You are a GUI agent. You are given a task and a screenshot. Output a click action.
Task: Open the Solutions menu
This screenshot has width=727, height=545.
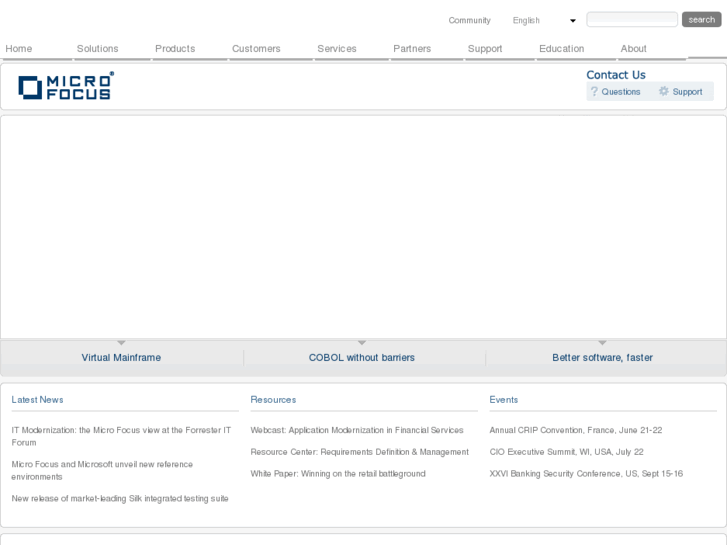tap(97, 49)
